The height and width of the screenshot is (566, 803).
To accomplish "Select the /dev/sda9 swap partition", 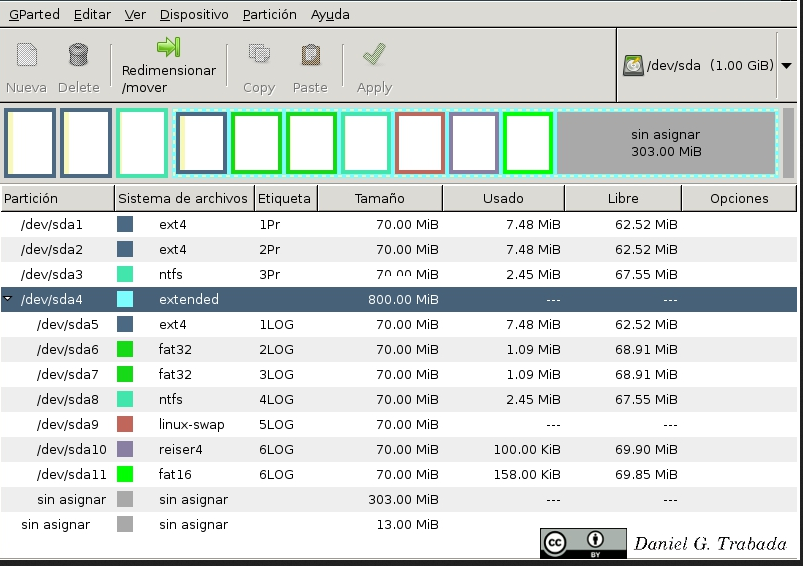I will (x=398, y=424).
